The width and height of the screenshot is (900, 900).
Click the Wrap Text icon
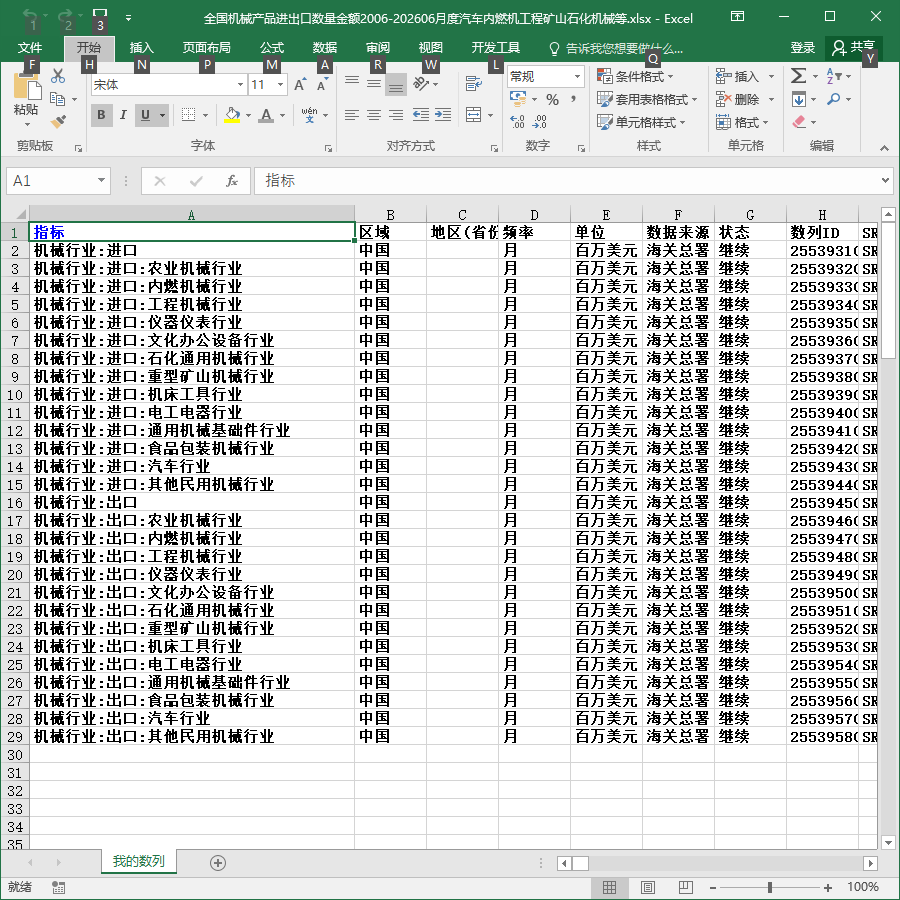click(x=474, y=84)
